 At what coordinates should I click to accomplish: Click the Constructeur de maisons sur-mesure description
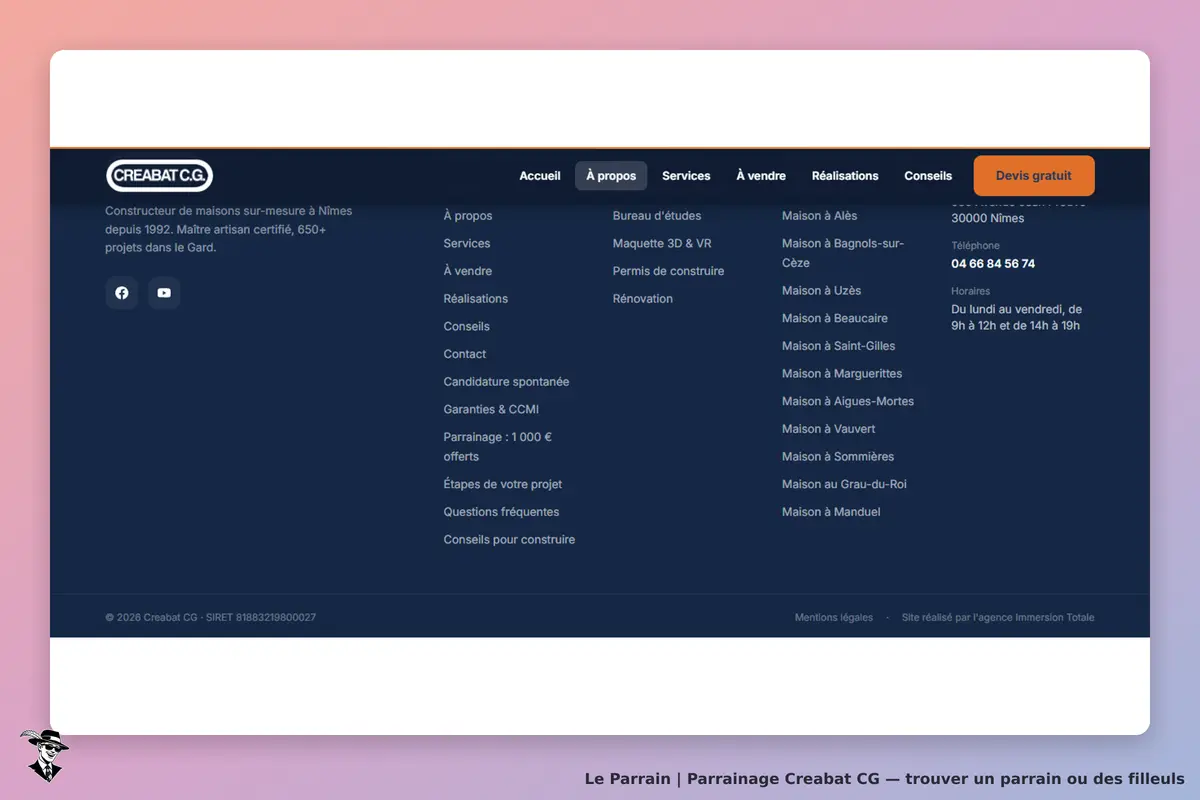pos(229,229)
